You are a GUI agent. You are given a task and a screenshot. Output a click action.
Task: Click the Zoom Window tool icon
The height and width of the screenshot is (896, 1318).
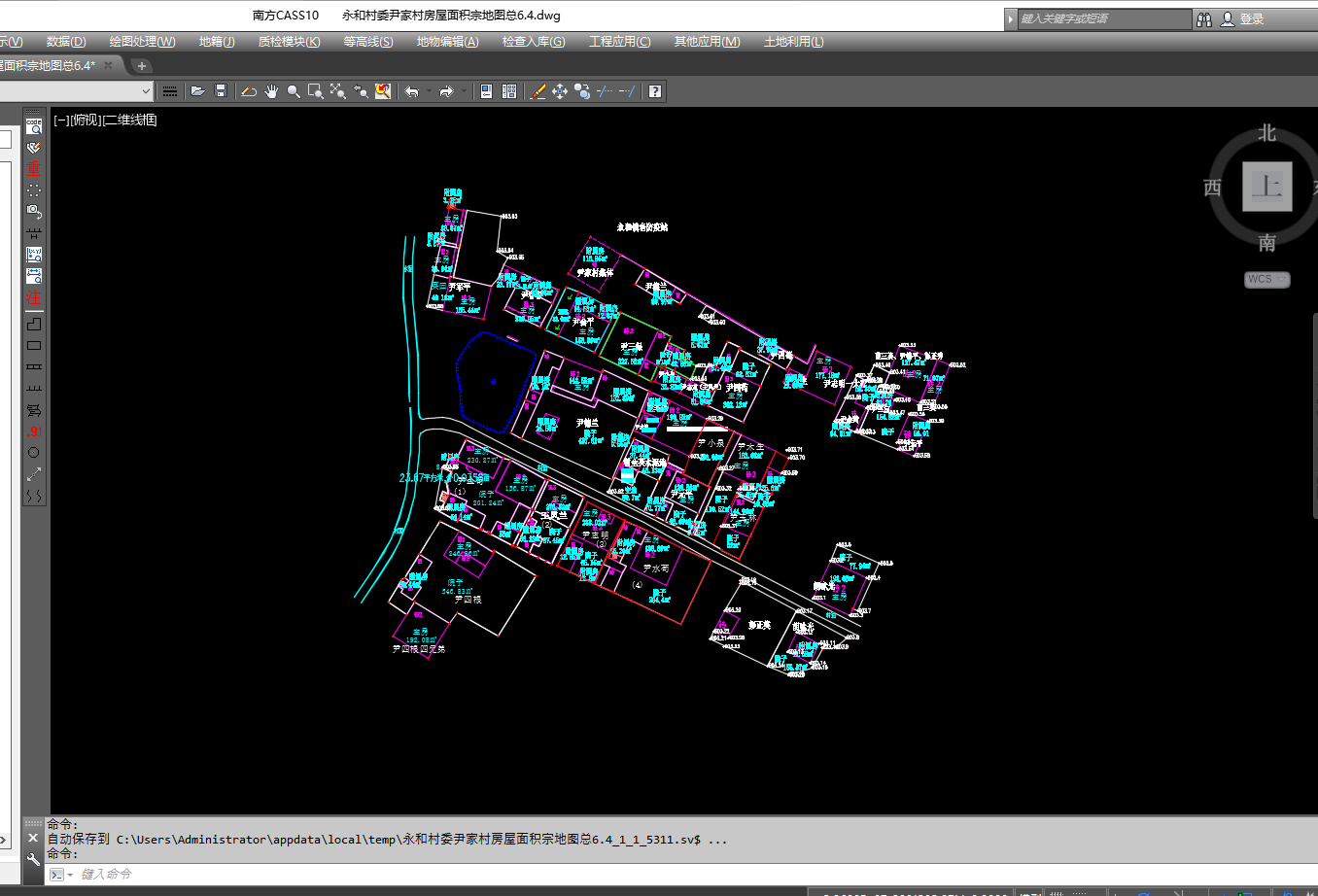tap(315, 91)
